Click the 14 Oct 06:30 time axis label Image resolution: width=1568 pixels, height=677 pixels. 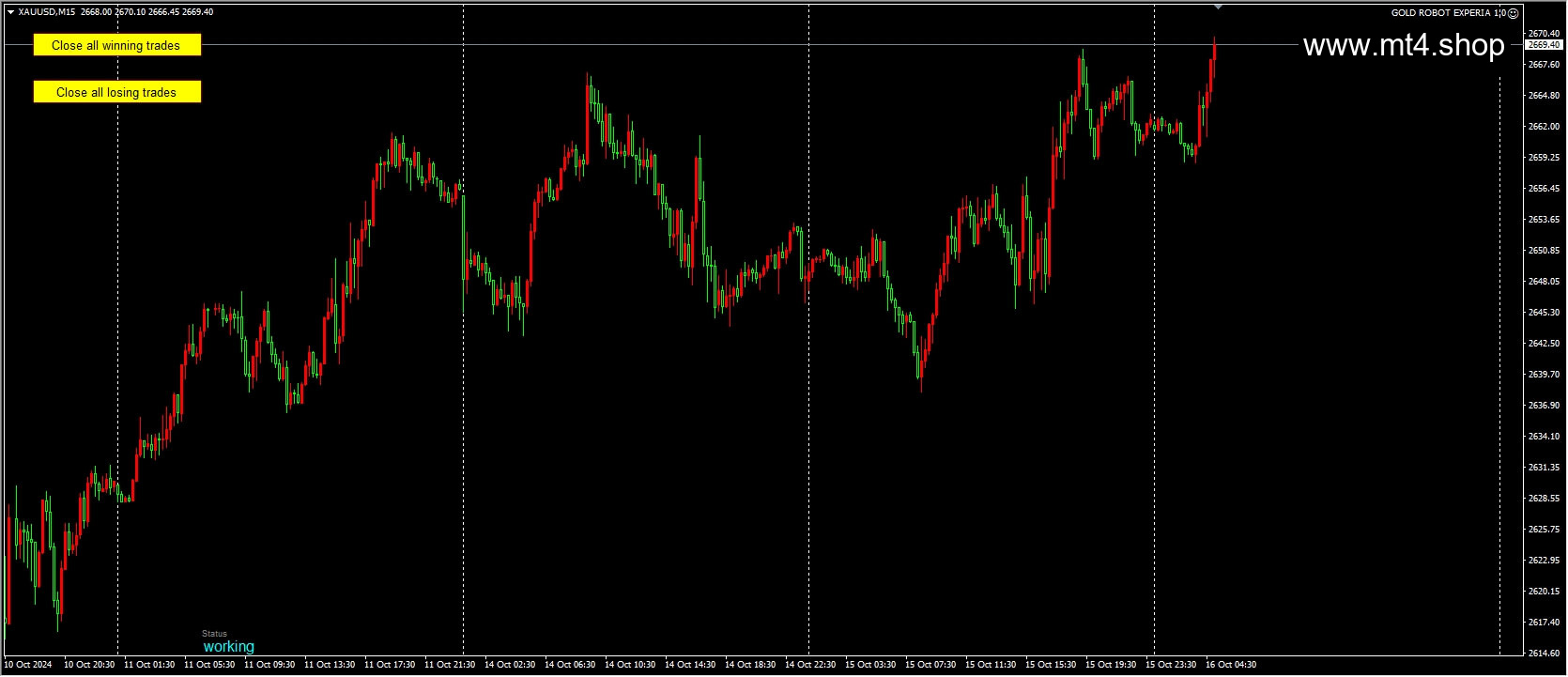coord(570,665)
